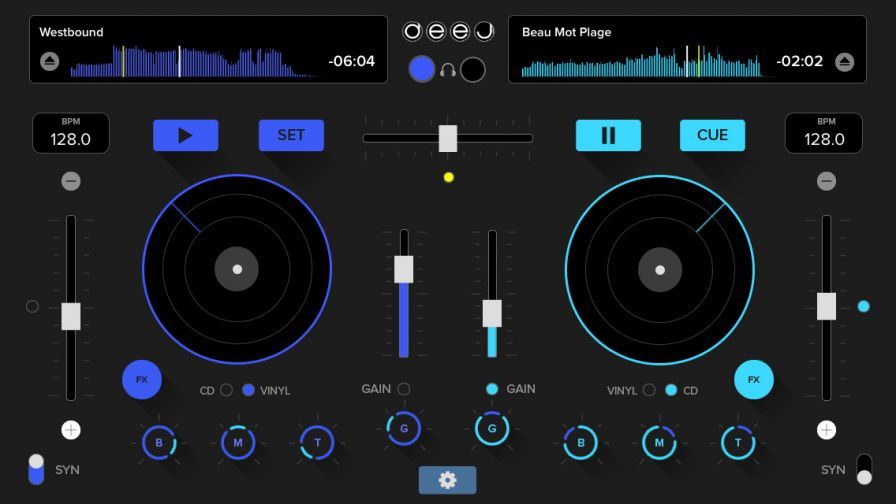This screenshot has height=504, width=896.
Task: Click the headphones icon at top center
Action: (x=447, y=70)
